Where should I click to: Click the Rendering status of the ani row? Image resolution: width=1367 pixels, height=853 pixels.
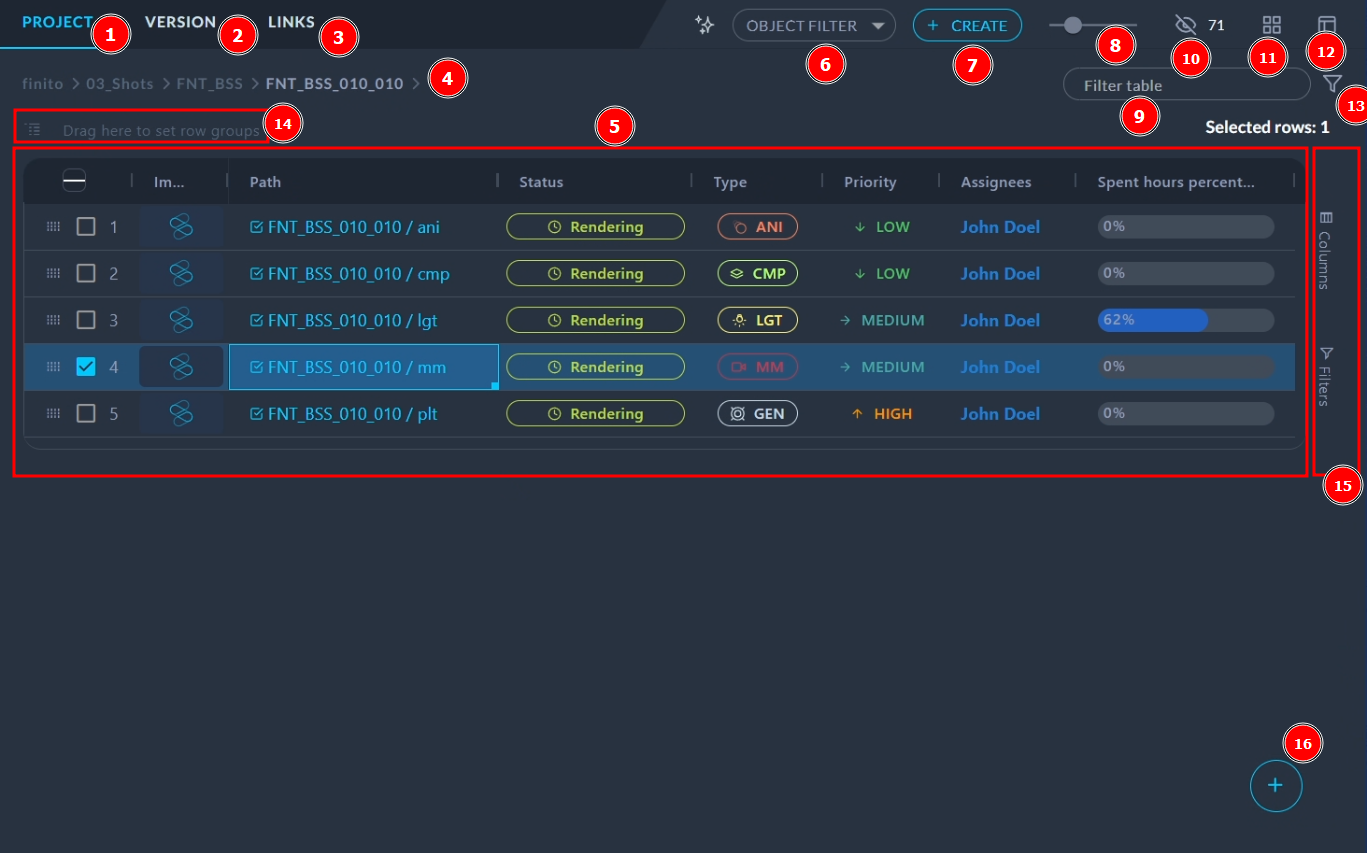click(x=595, y=227)
